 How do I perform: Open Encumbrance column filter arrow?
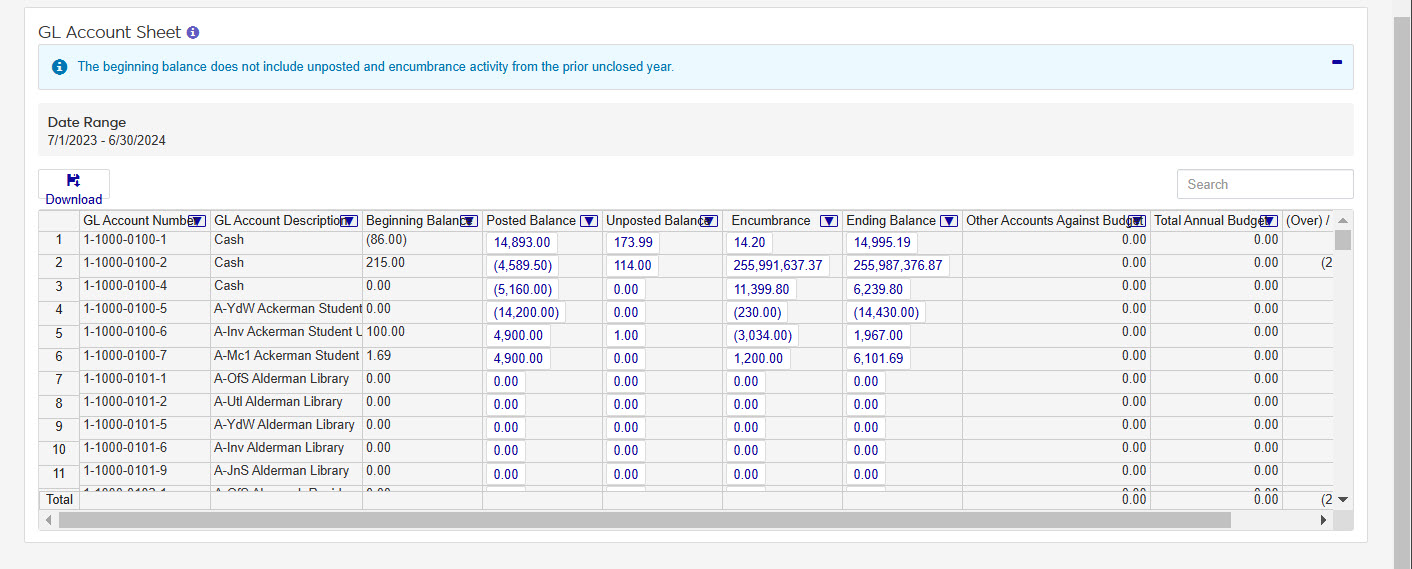pyautogui.click(x=828, y=221)
